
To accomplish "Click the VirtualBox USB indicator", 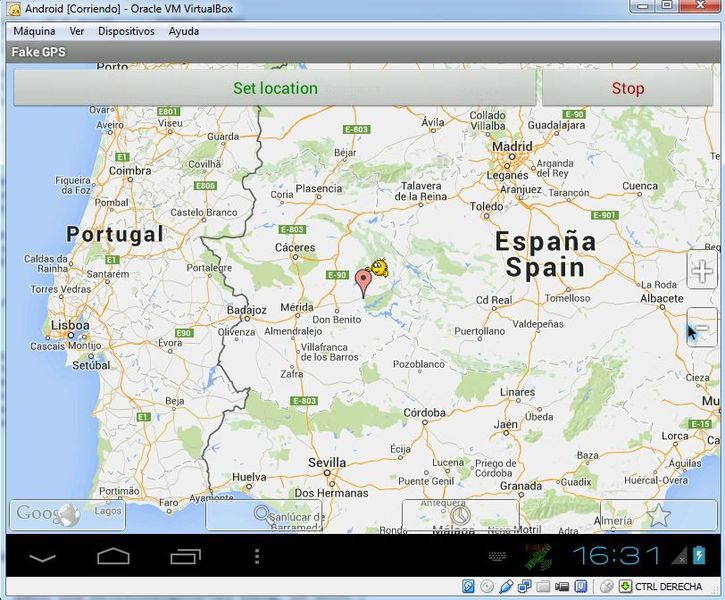I will tap(506, 587).
